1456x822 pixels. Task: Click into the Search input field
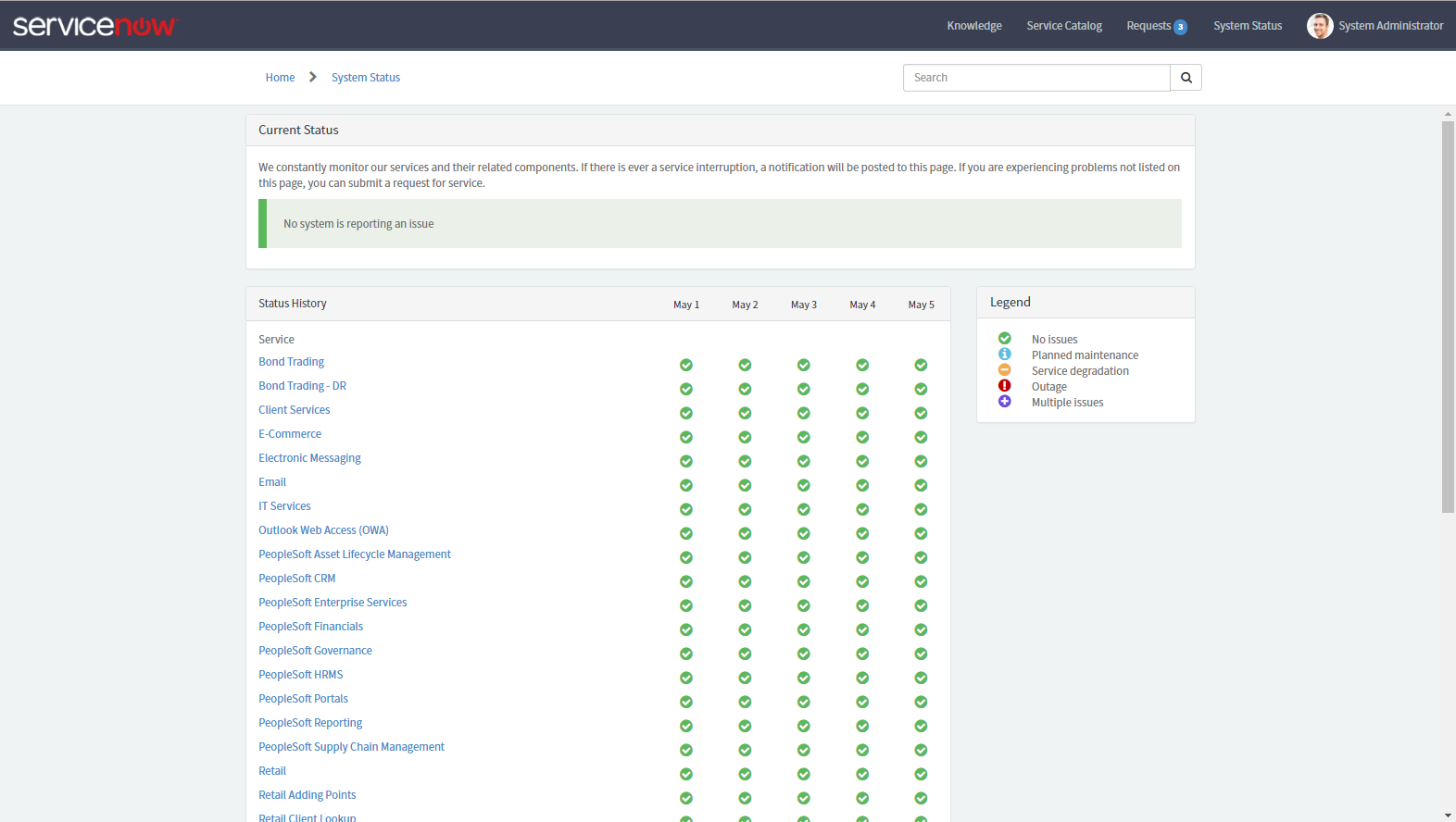click(x=1036, y=78)
